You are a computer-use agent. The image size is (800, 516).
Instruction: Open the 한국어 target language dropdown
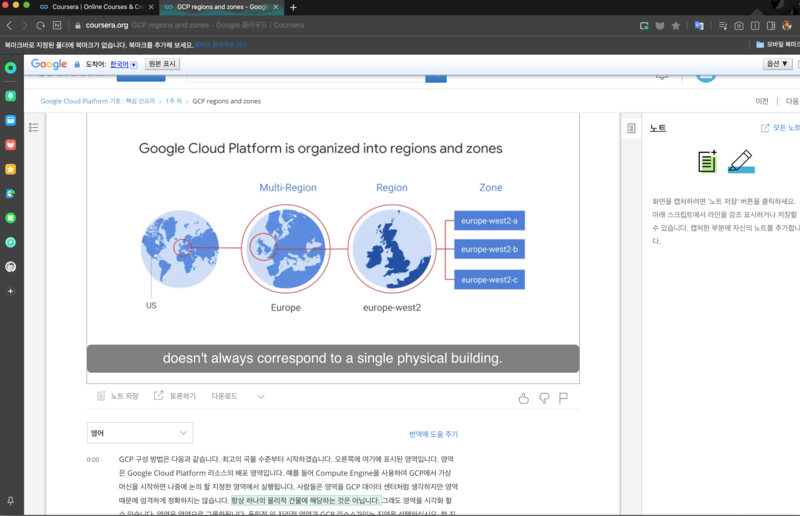tap(123, 64)
